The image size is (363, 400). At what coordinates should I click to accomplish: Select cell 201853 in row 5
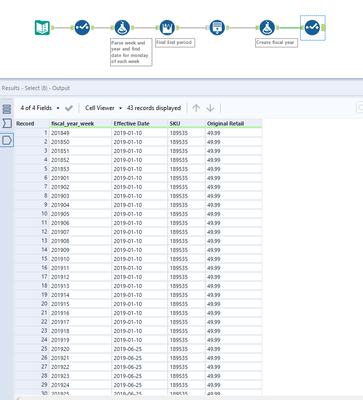[80, 169]
